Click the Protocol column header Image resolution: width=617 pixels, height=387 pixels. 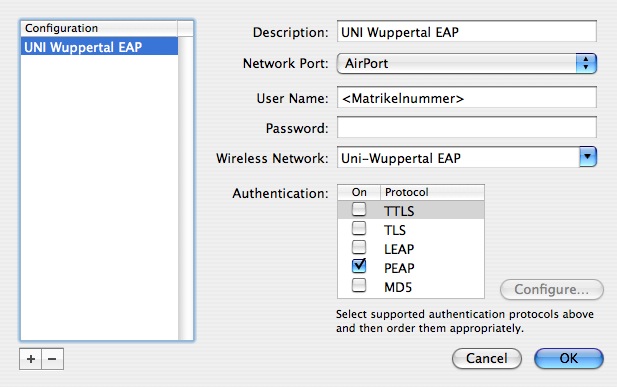(432, 193)
